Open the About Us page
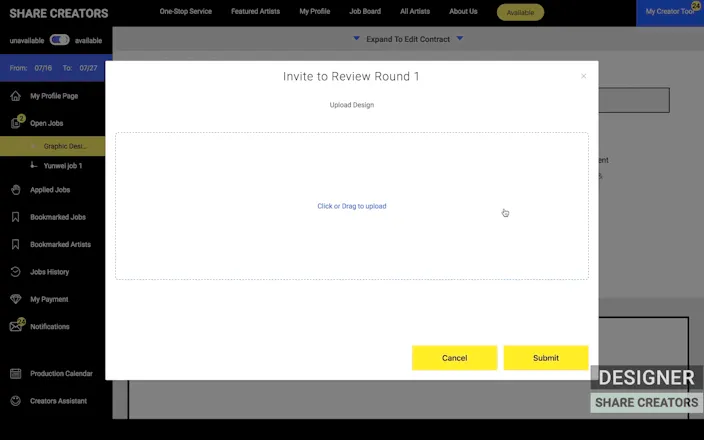Screen dimensions: 704x440 click(463, 11)
